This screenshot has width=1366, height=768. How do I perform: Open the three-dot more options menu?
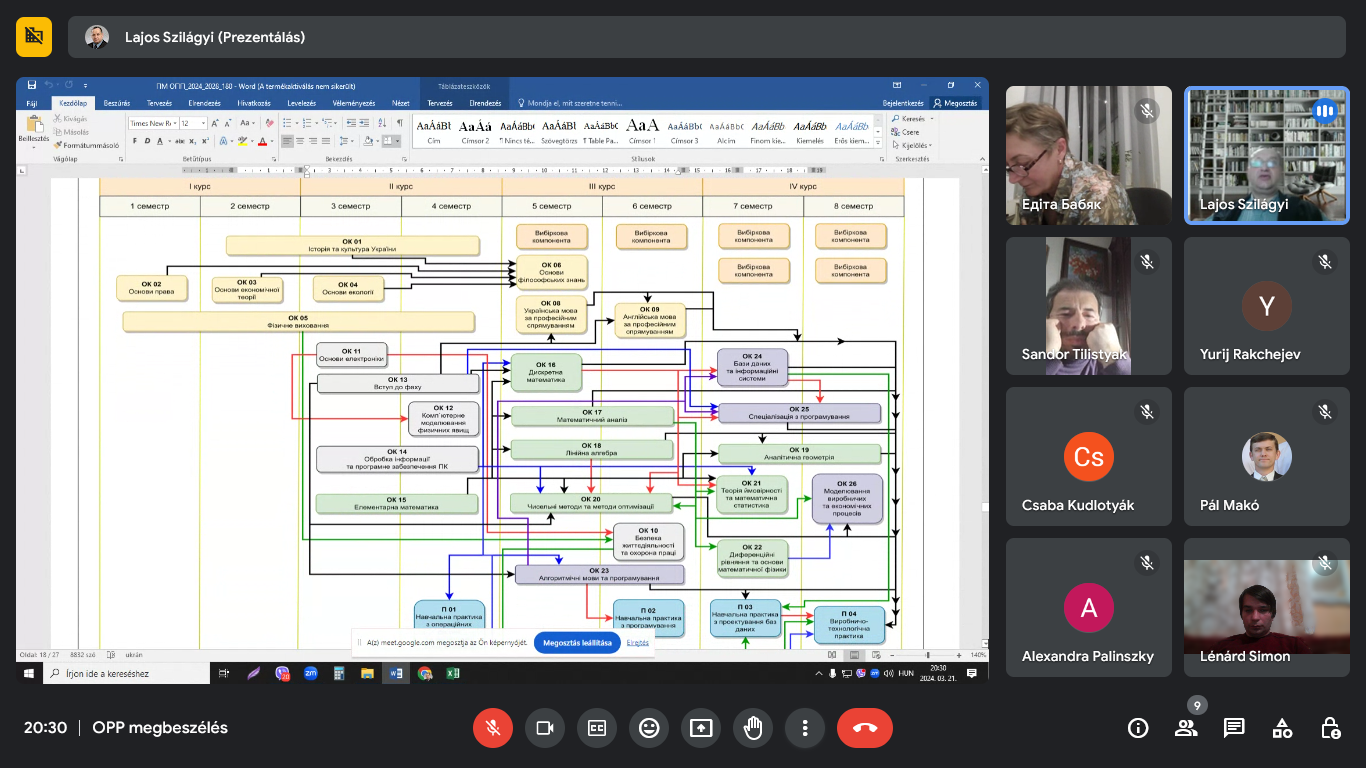(805, 728)
